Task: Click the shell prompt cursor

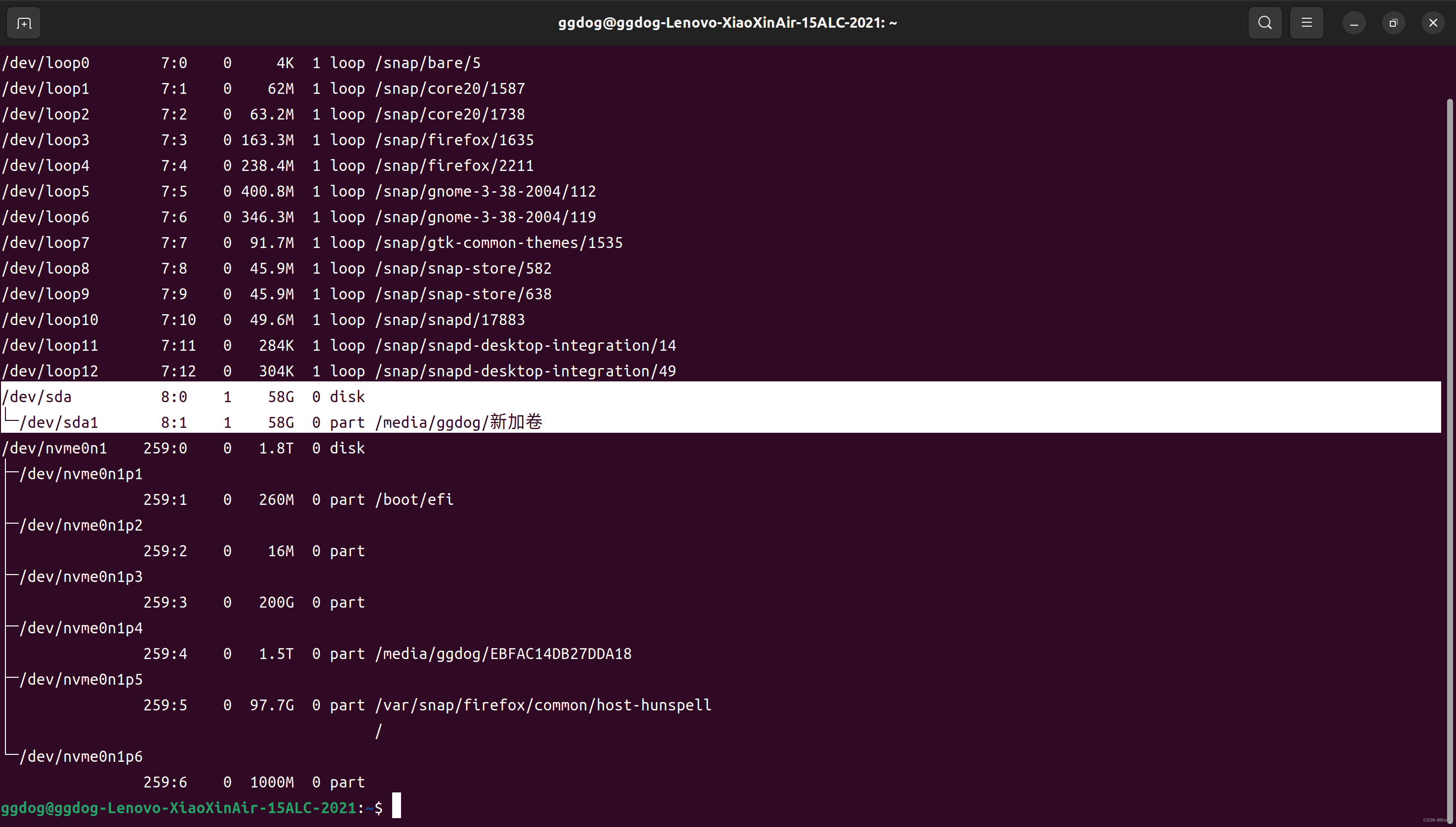Action: tap(397, 807)
